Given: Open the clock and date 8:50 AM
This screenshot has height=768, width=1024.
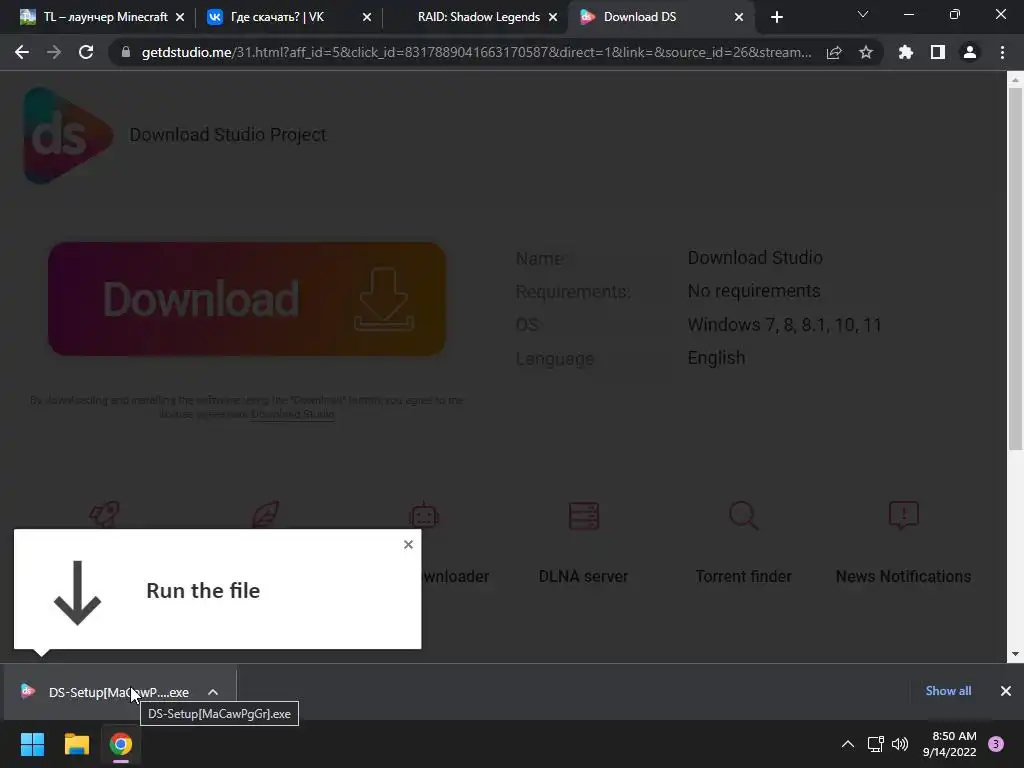Looking at the screenshot, I should 950,744.
